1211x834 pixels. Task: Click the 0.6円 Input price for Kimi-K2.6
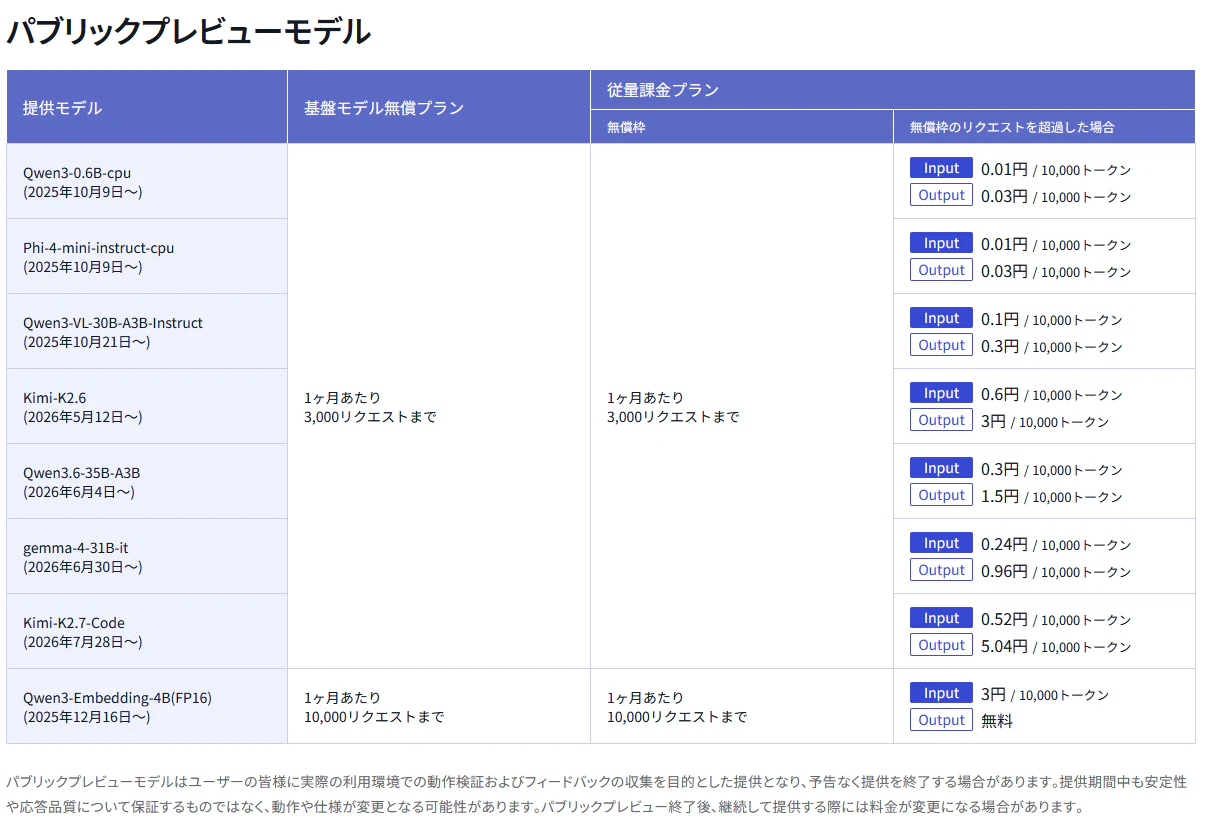click(1000, 395)
